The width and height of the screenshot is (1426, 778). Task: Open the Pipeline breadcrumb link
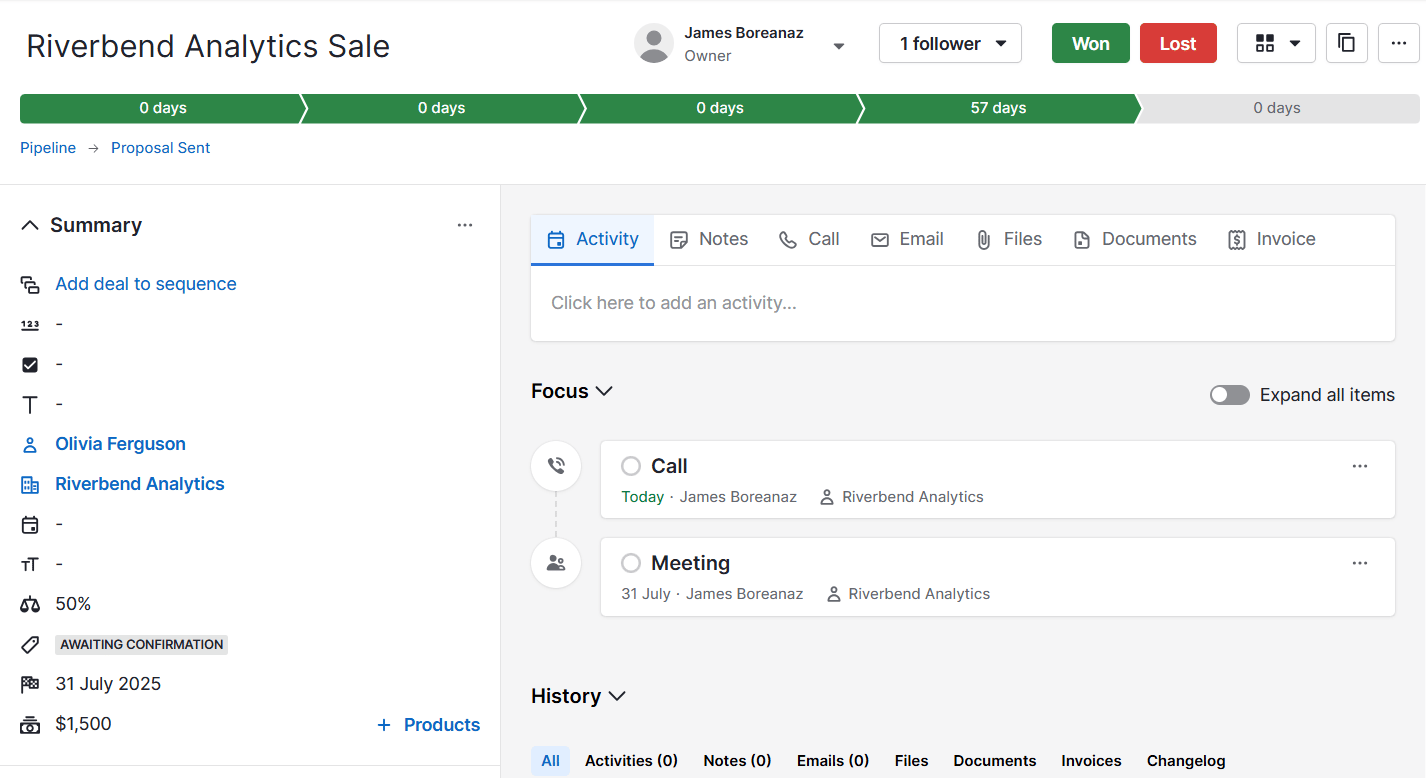48,148
